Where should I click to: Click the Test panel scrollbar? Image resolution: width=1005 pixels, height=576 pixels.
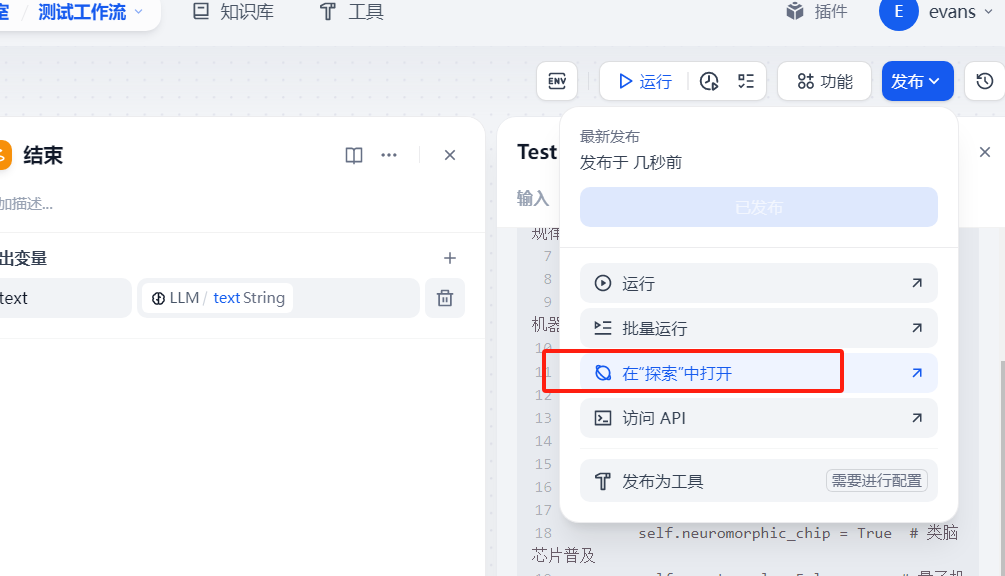tap(1001, 468)
